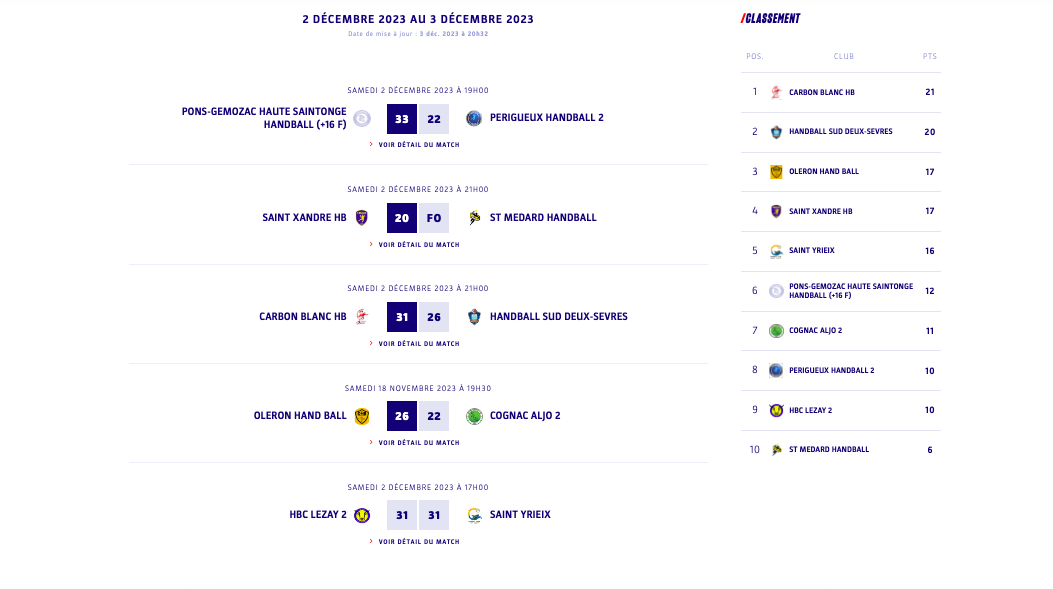This screenshot has width=1053, height=589.
Task: Click Handball Sud Deux-Sevres team name in match
Action: pyautogui.click(x=558, y=317)
